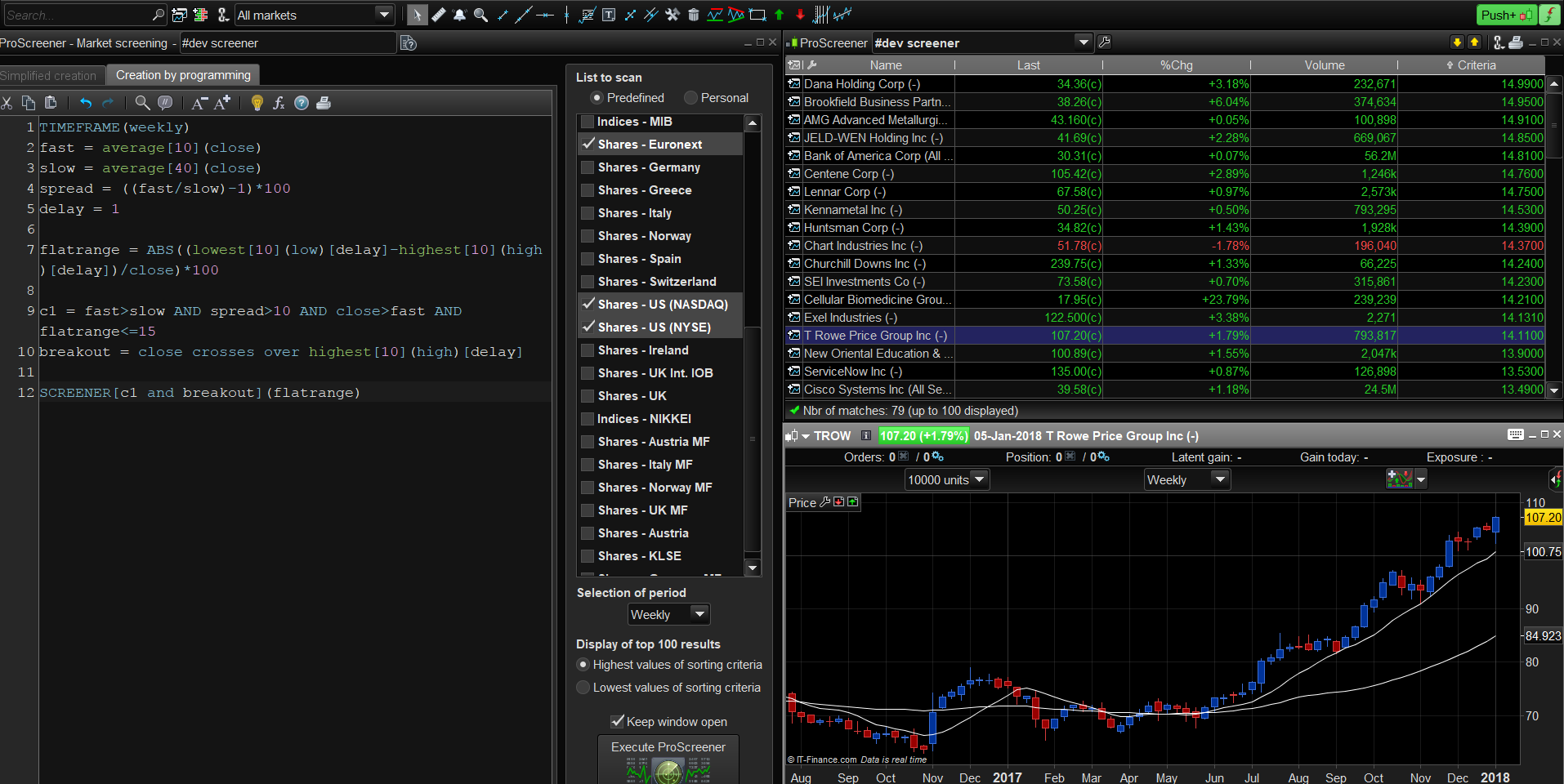Click the yellow up arrow in results panel
Screen dimensions: 1564x784
1474,42
